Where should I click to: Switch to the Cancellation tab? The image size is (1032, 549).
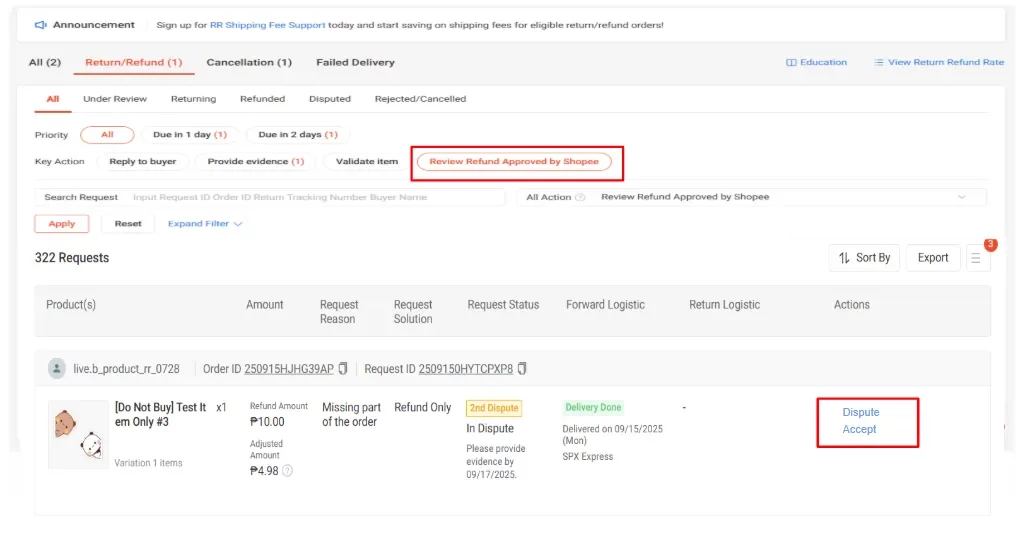pyautogui.click(x=249, y=62)
